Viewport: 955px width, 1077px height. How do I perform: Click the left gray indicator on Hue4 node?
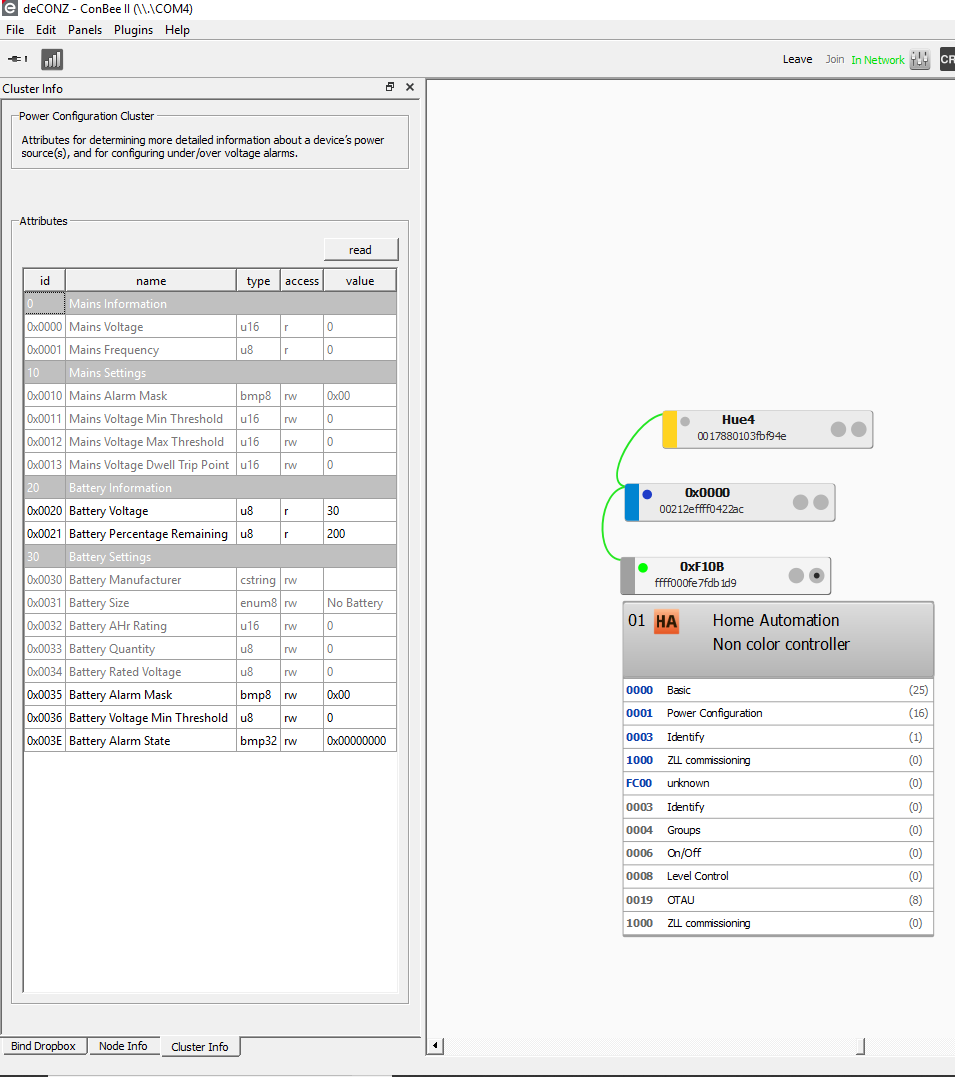tap(686, 421)
